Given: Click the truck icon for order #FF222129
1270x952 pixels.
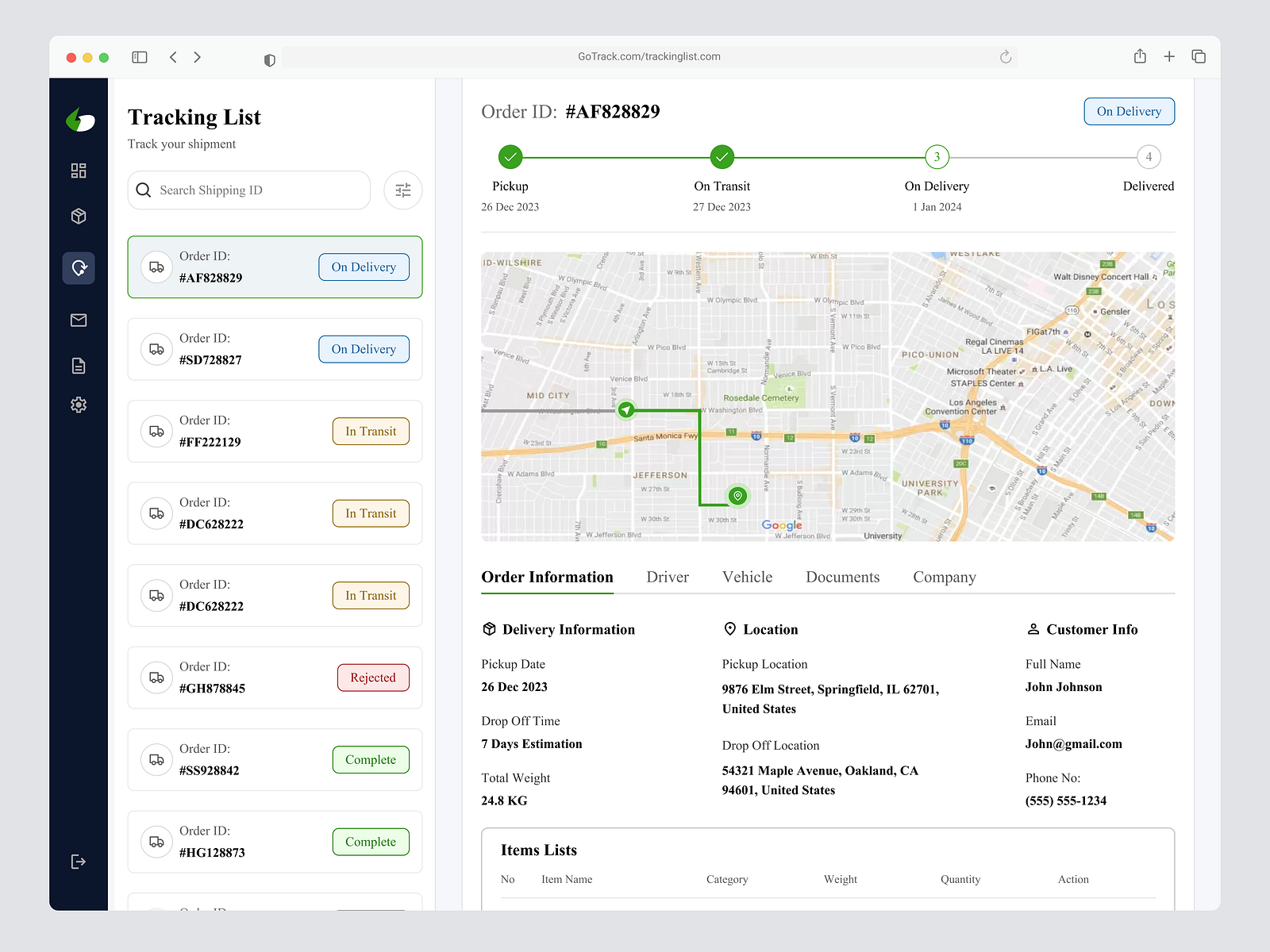Looking at the screenshot, I should point(156,431).
